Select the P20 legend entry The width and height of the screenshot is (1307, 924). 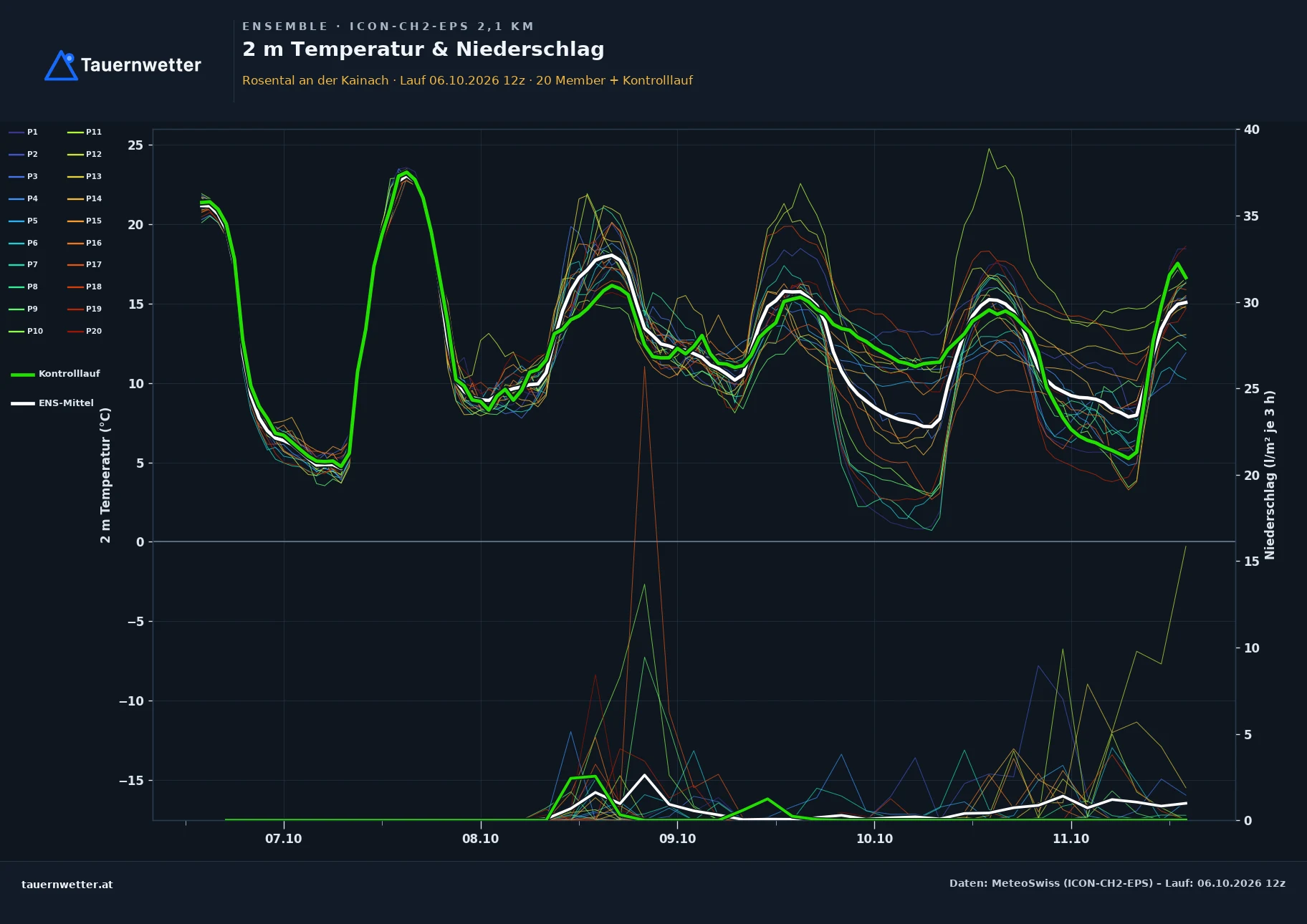coord(85,331)
